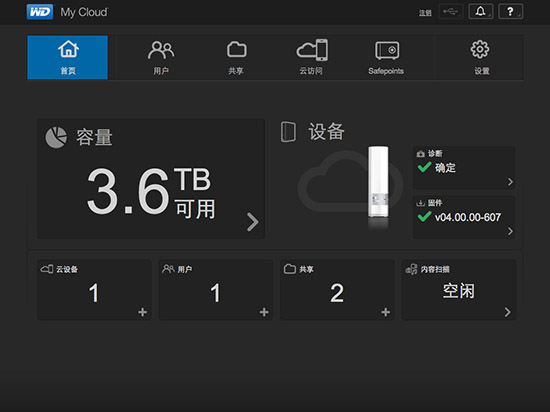The width and height of the screenshot is (550, 412).
Task: Open the help question mark menu
Action: (511, 12)
